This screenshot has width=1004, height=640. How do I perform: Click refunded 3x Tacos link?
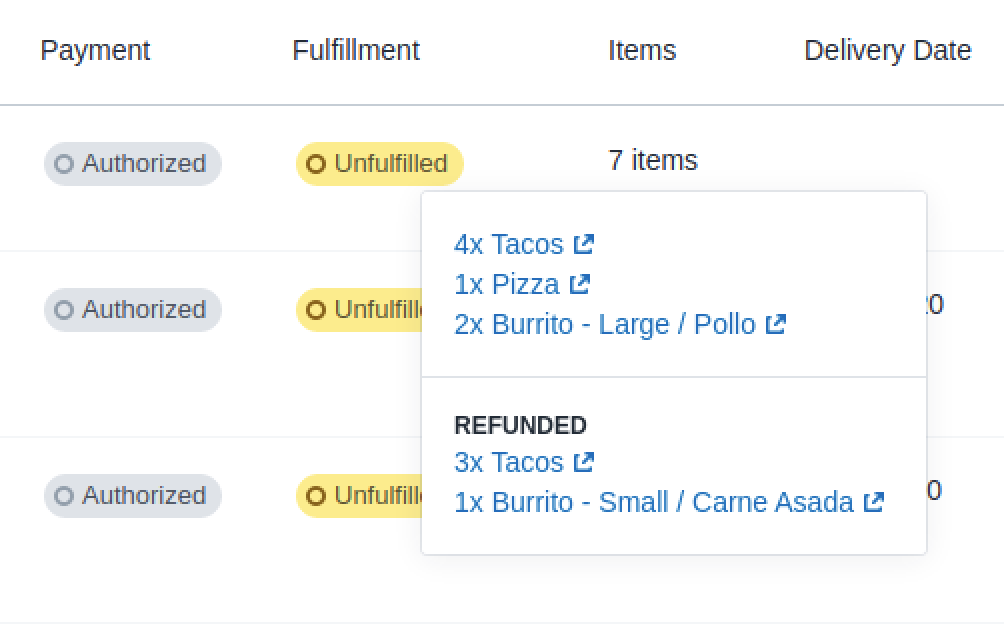[x=509, y=462]
